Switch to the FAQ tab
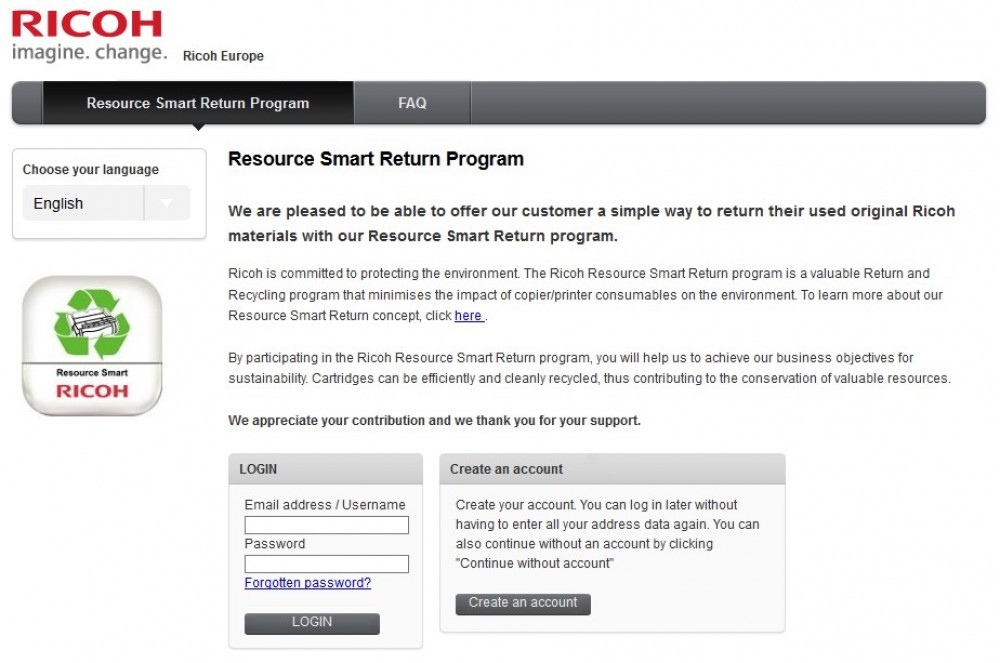This screenshot has width=1000, height=663. click(x=412, y=103)
